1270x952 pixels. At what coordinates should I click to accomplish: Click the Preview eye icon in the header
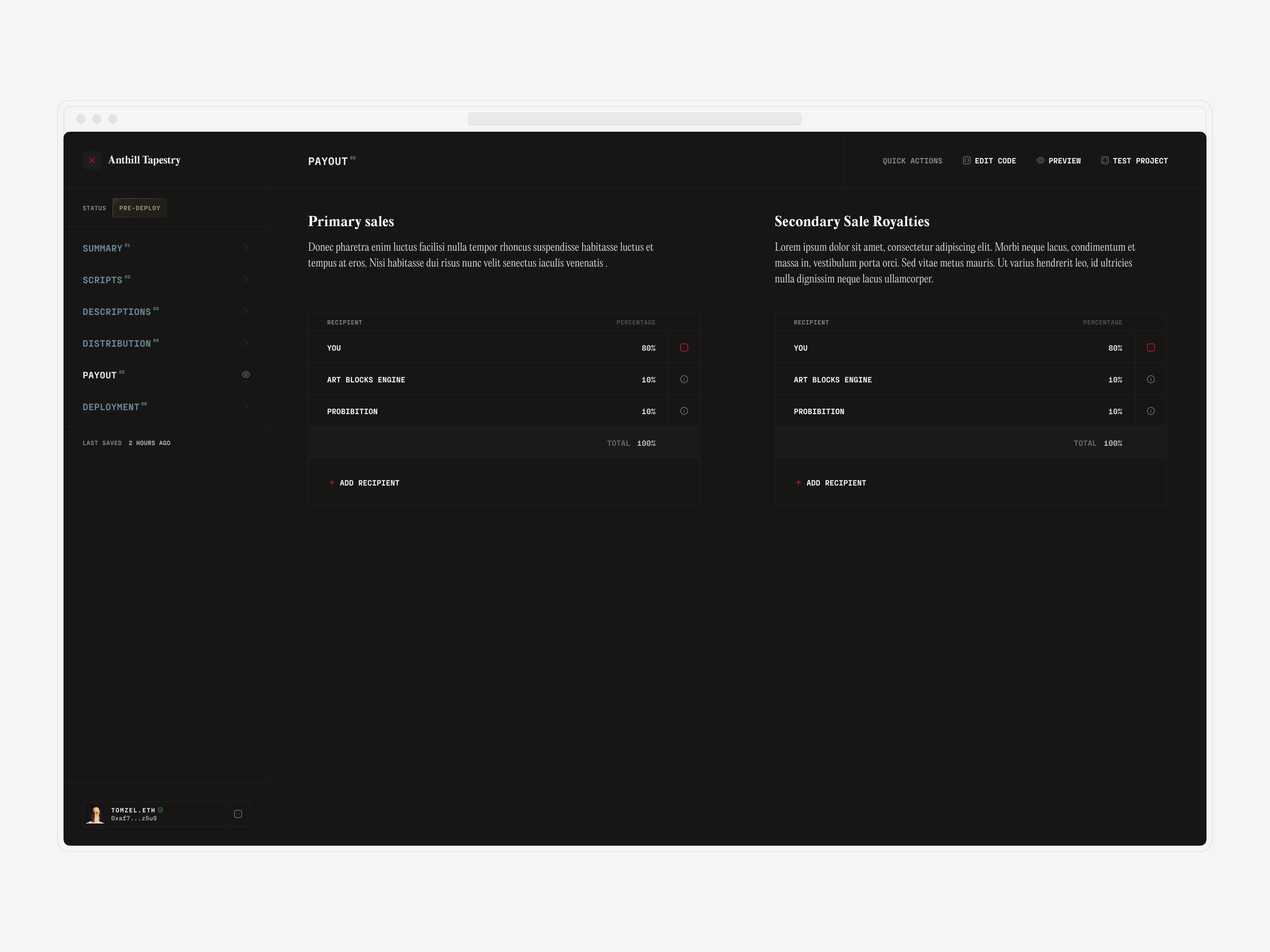1040,160
